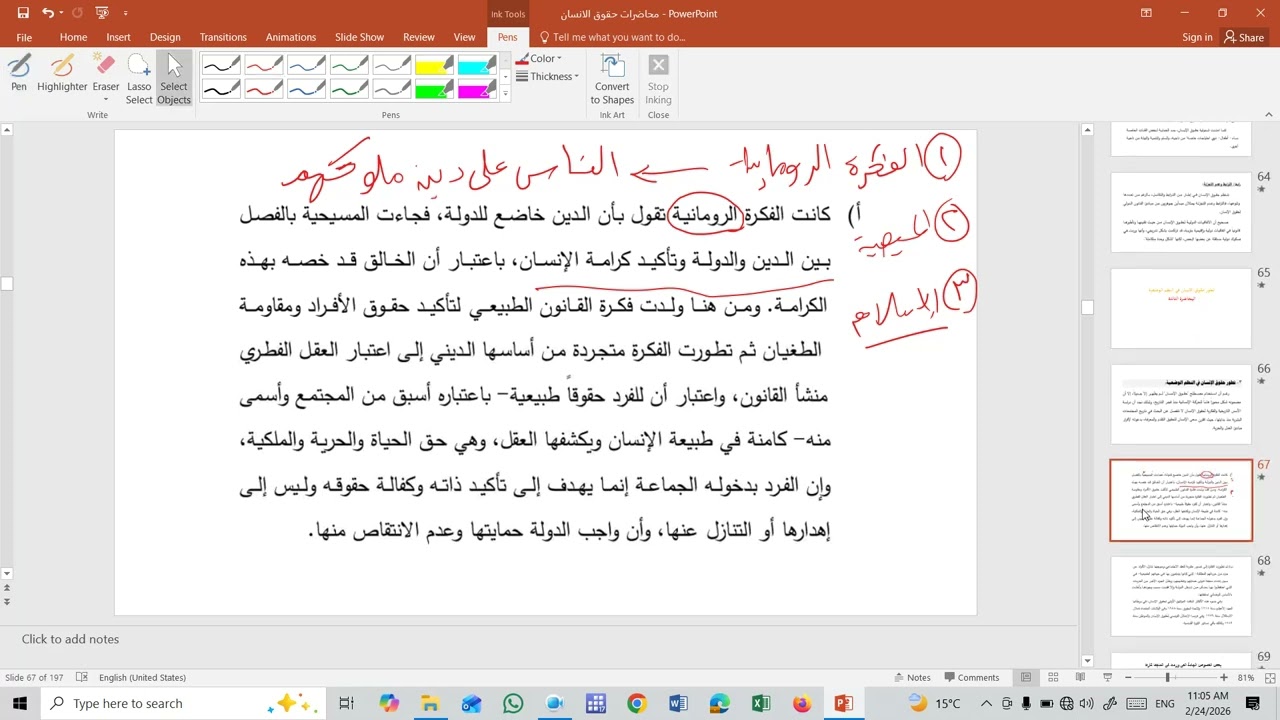1280x720 pixels.
Task: Expand the Pens gallery More arrow
Action: pos(505,93)
